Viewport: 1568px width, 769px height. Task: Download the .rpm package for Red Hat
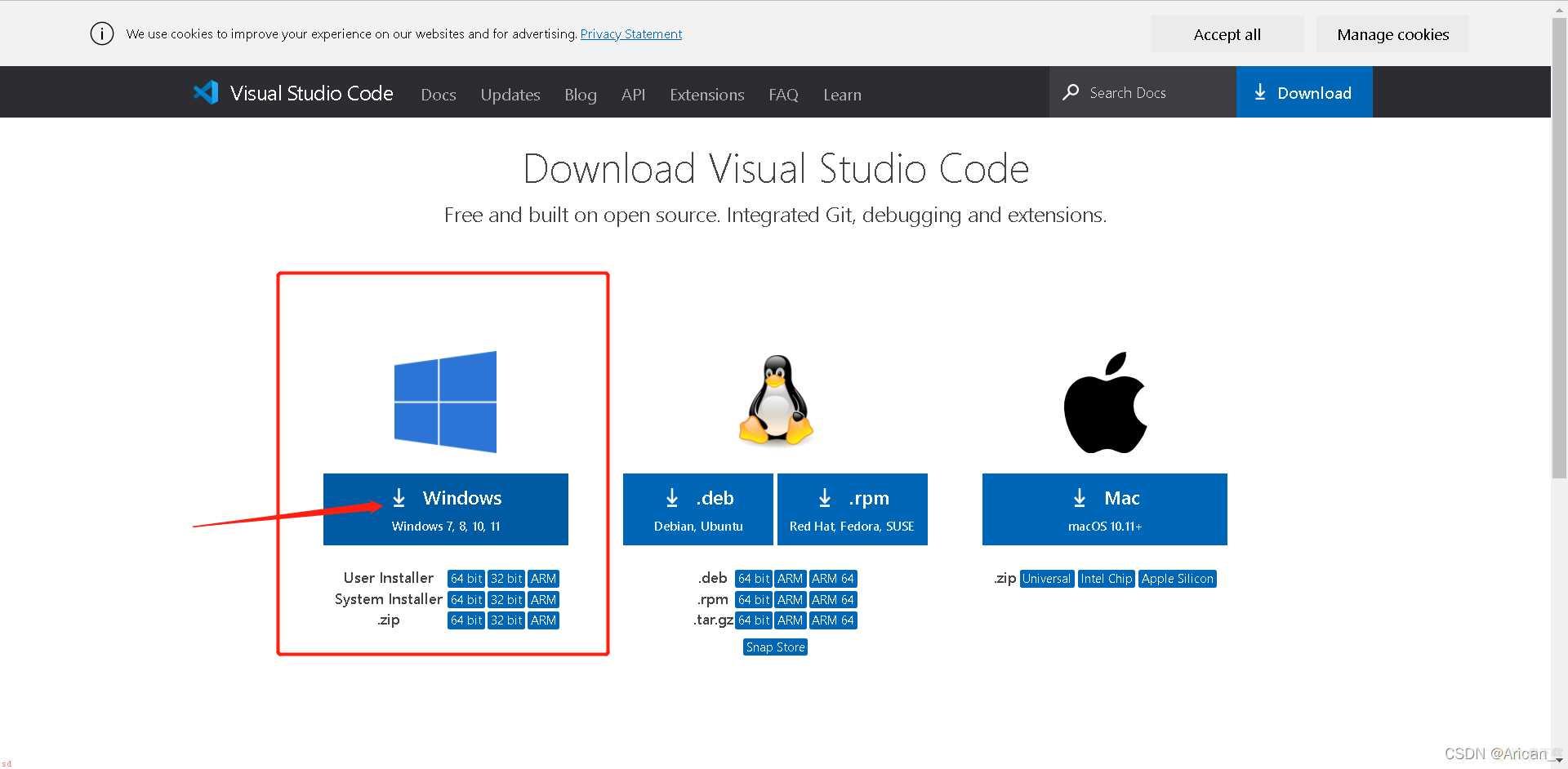[853, 509]
